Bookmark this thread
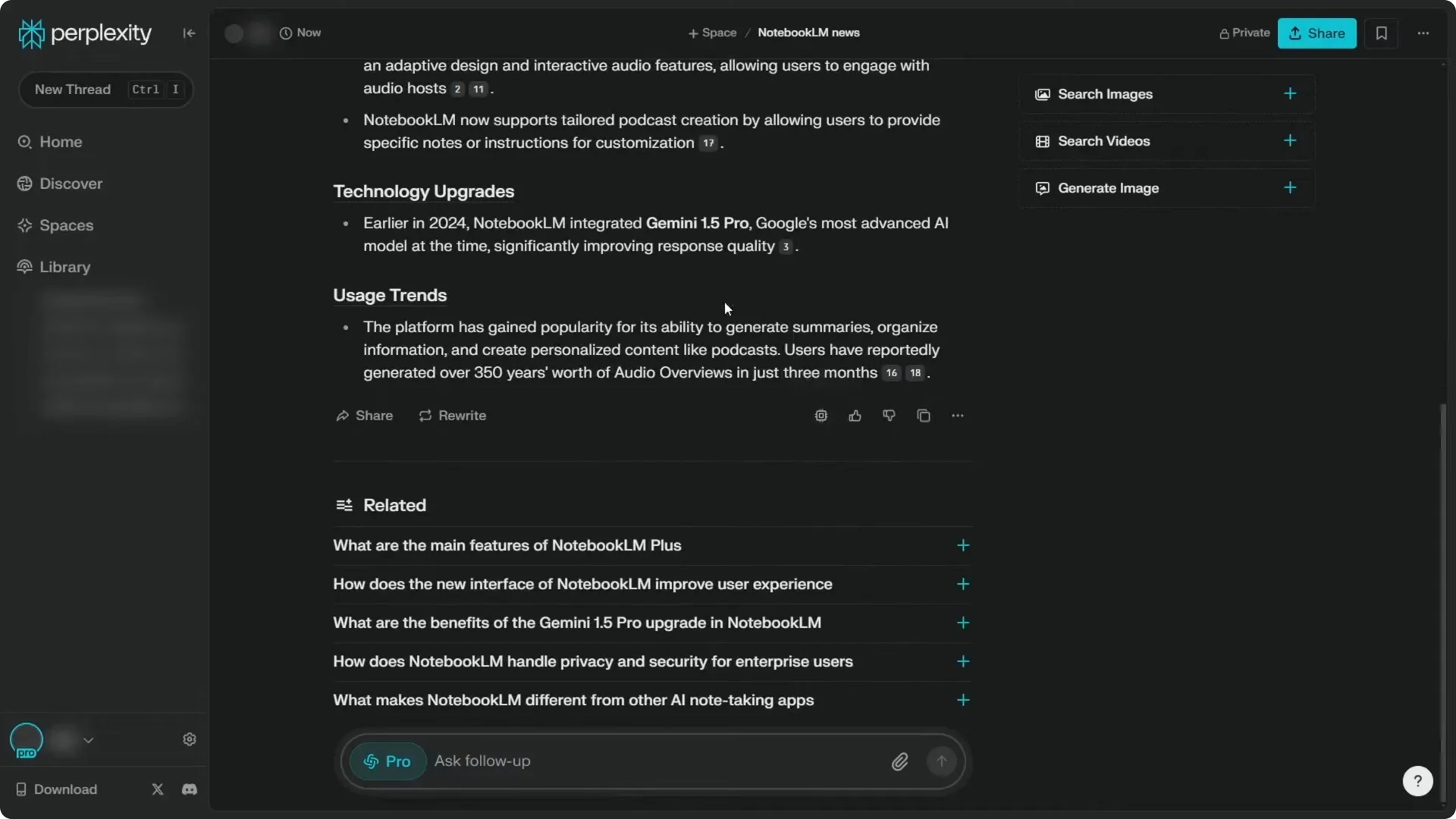 [1381, 33]
